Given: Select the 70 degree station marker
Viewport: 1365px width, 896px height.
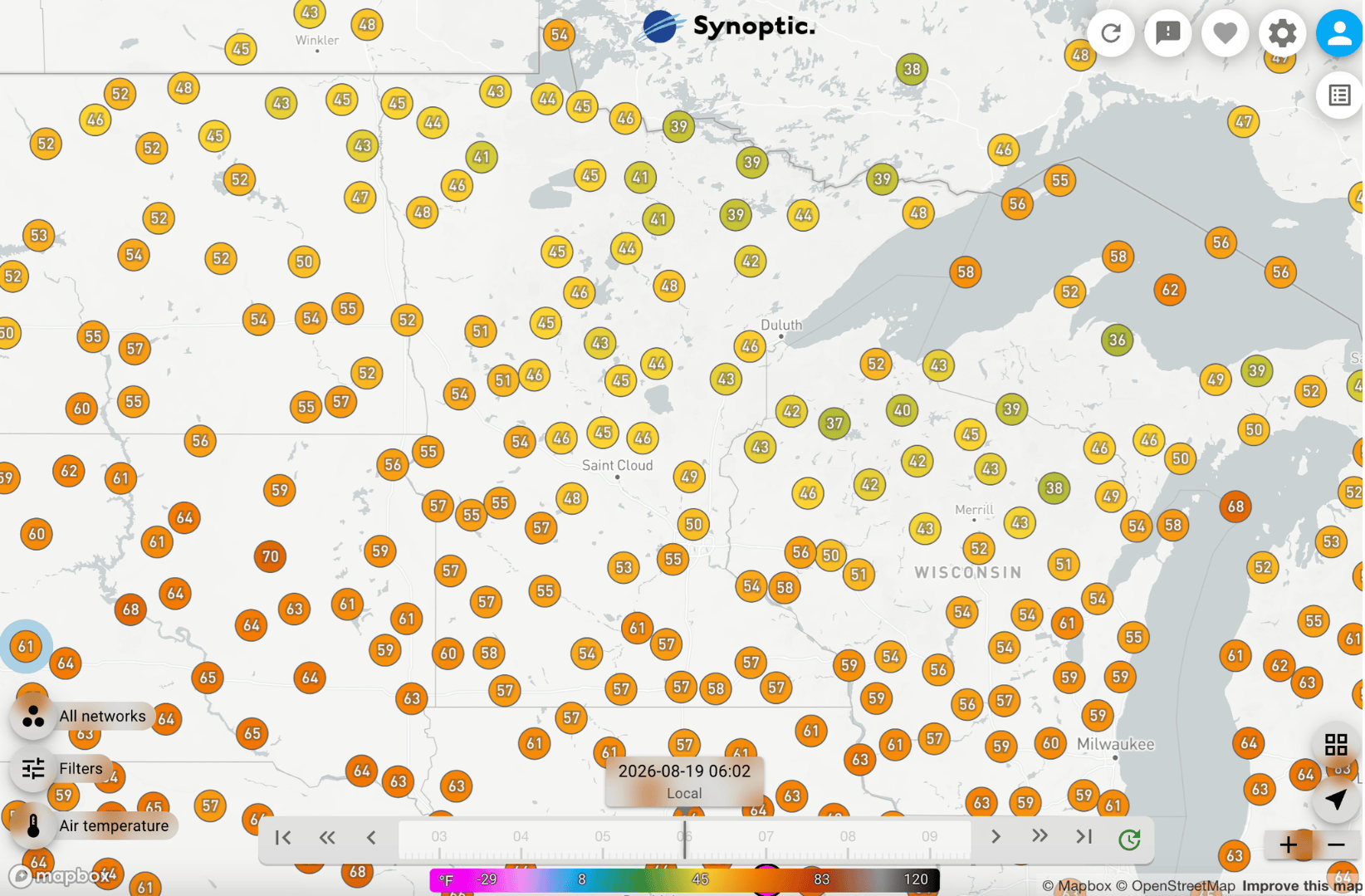Looking at the screenshot, I should point(270,556).
